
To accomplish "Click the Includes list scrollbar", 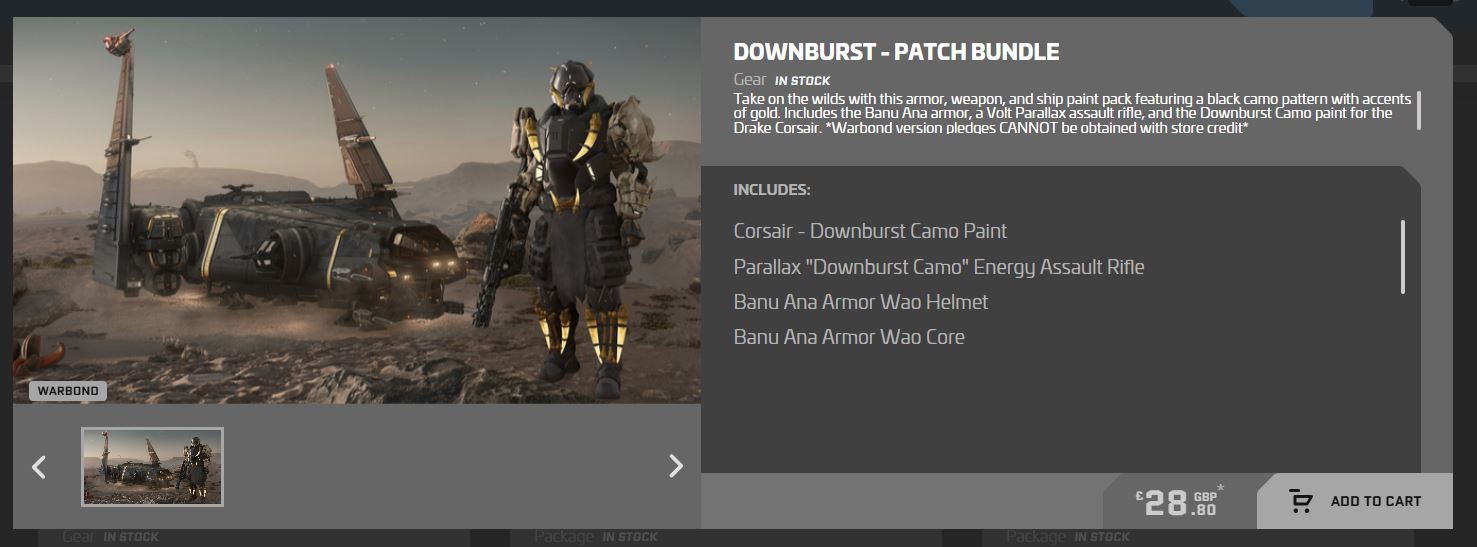I will click(x=1403, y=257).
